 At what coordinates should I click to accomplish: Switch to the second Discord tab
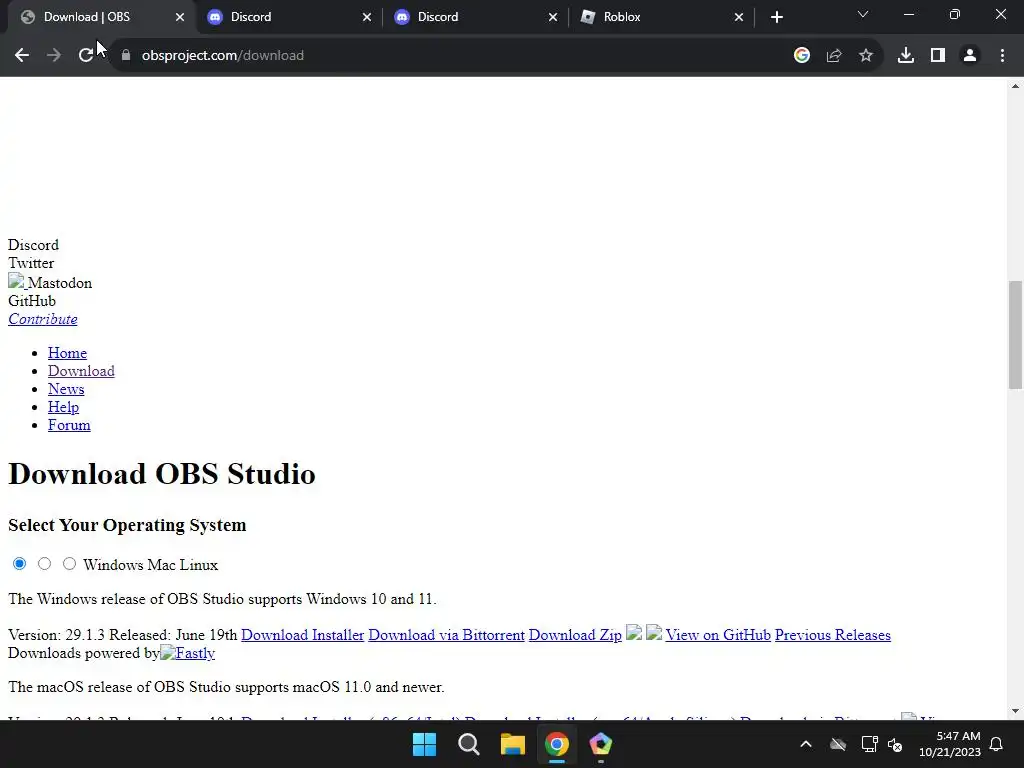pyautogui.click(x=475, y=17)
